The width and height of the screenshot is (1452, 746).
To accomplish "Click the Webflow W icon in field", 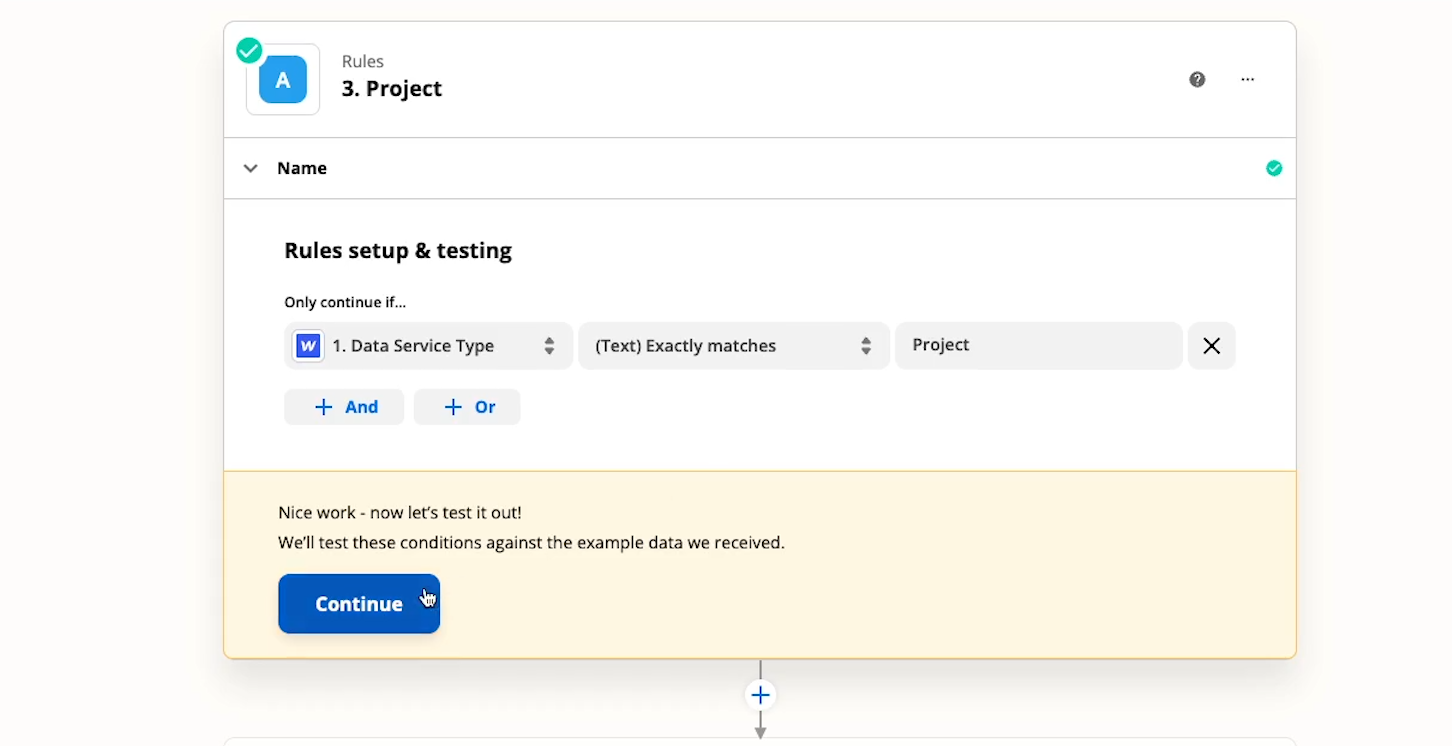I will coord(308,346).
